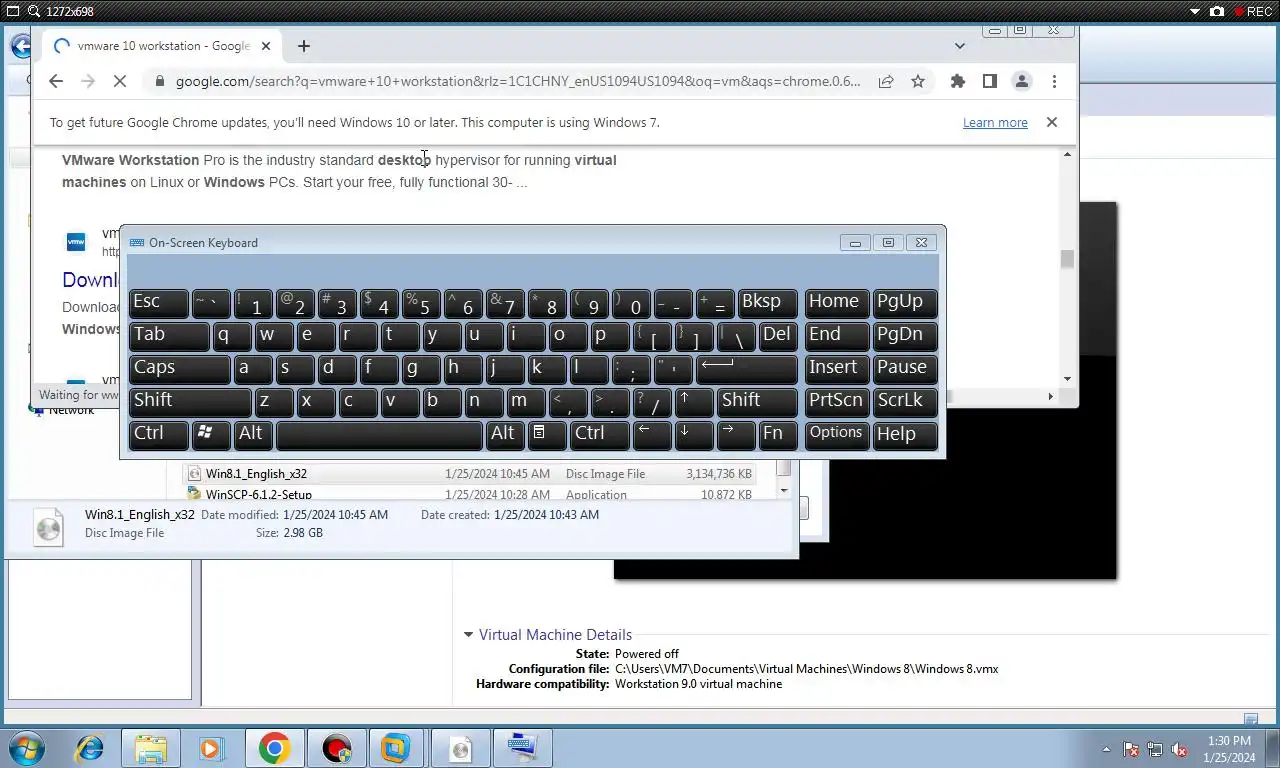1280x768 pixels.
Task: Open Windows Media Player from taskbar
Action: pyautogui.click(x=210, y=748)
